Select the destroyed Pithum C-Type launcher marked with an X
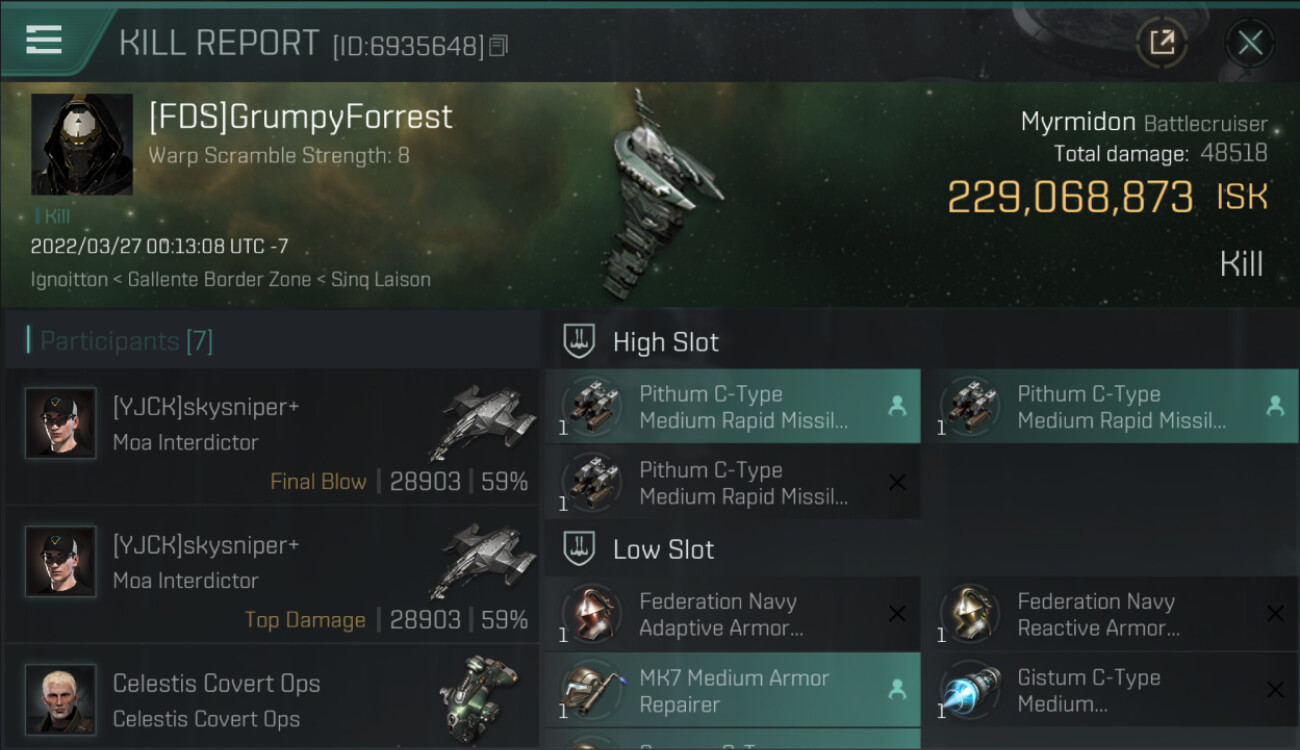This screenshot has height=750, width=1300. tap(733, 483)
